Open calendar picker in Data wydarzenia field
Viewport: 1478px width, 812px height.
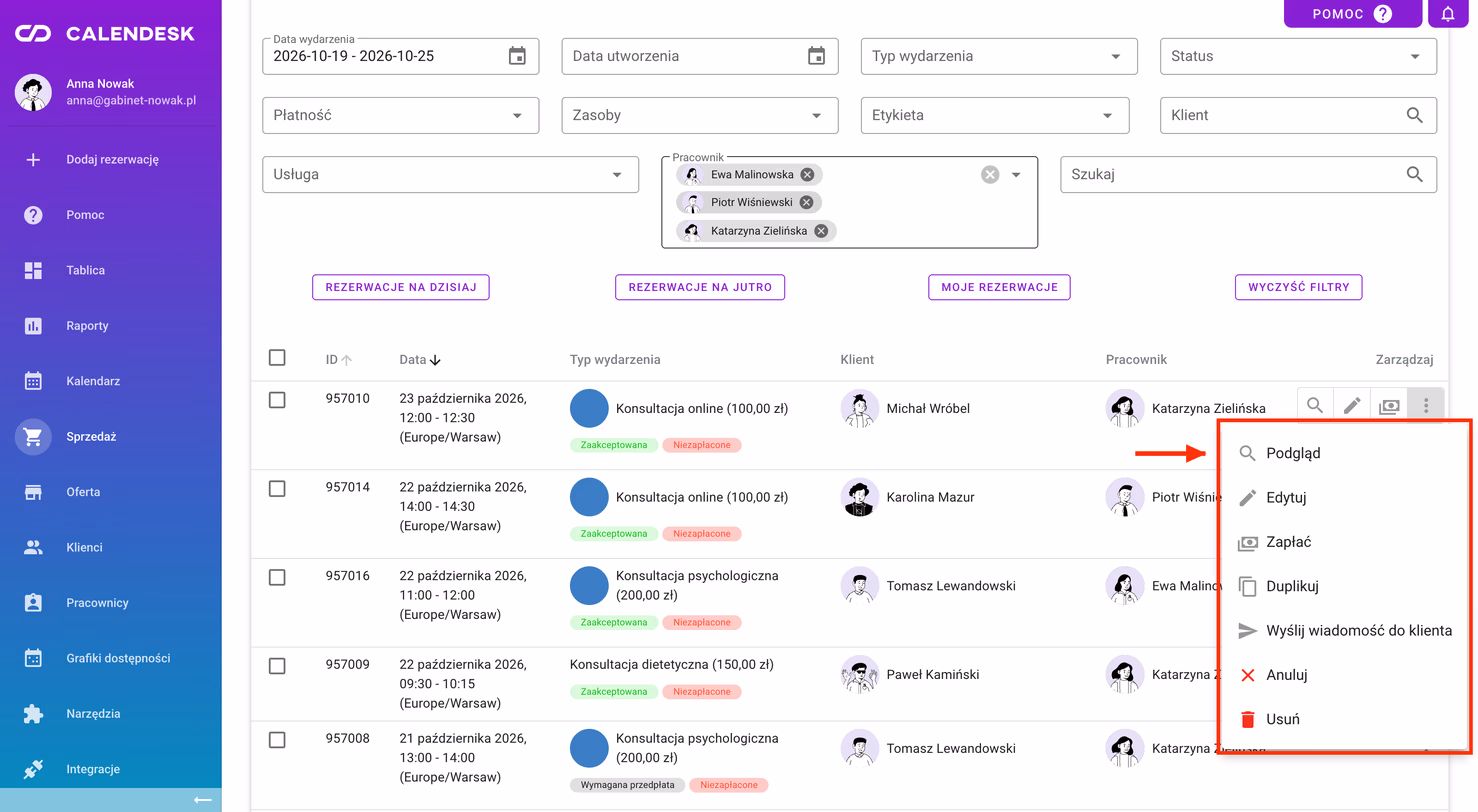[517, 56]
